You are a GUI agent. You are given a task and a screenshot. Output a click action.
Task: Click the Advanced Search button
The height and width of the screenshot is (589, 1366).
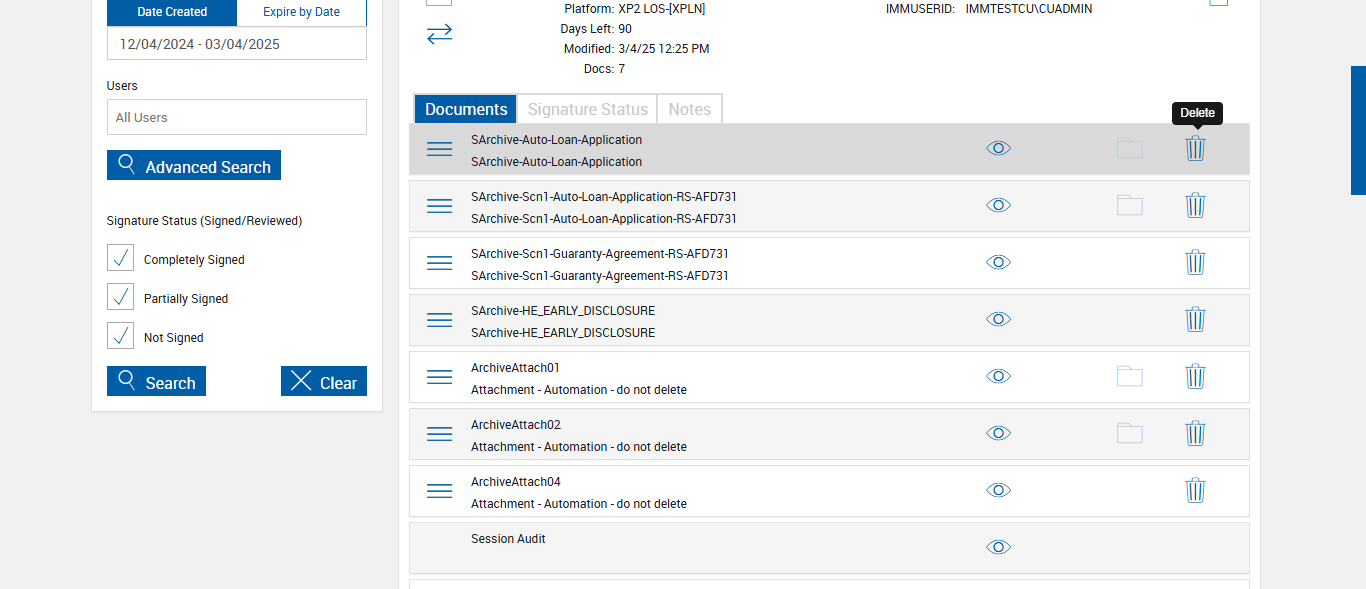[x=194, y=166]
